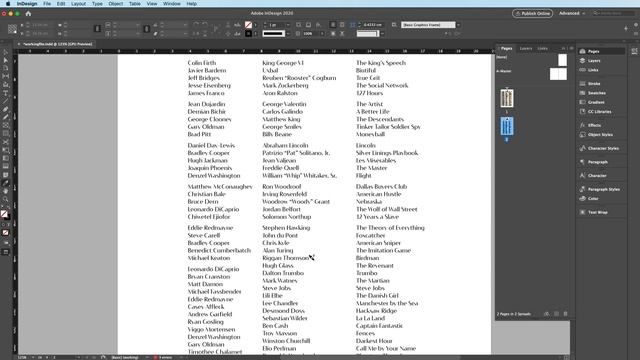Screen dimensions: 640x360
Task: Select the Gradient Swatch tool
Action: point(6,158)
